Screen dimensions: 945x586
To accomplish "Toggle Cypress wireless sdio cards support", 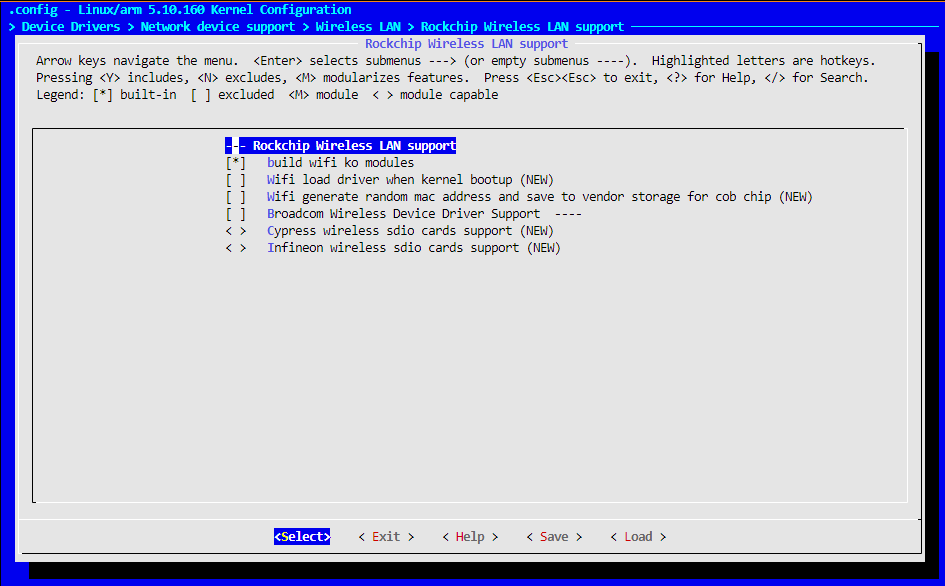I will [236, 231].
